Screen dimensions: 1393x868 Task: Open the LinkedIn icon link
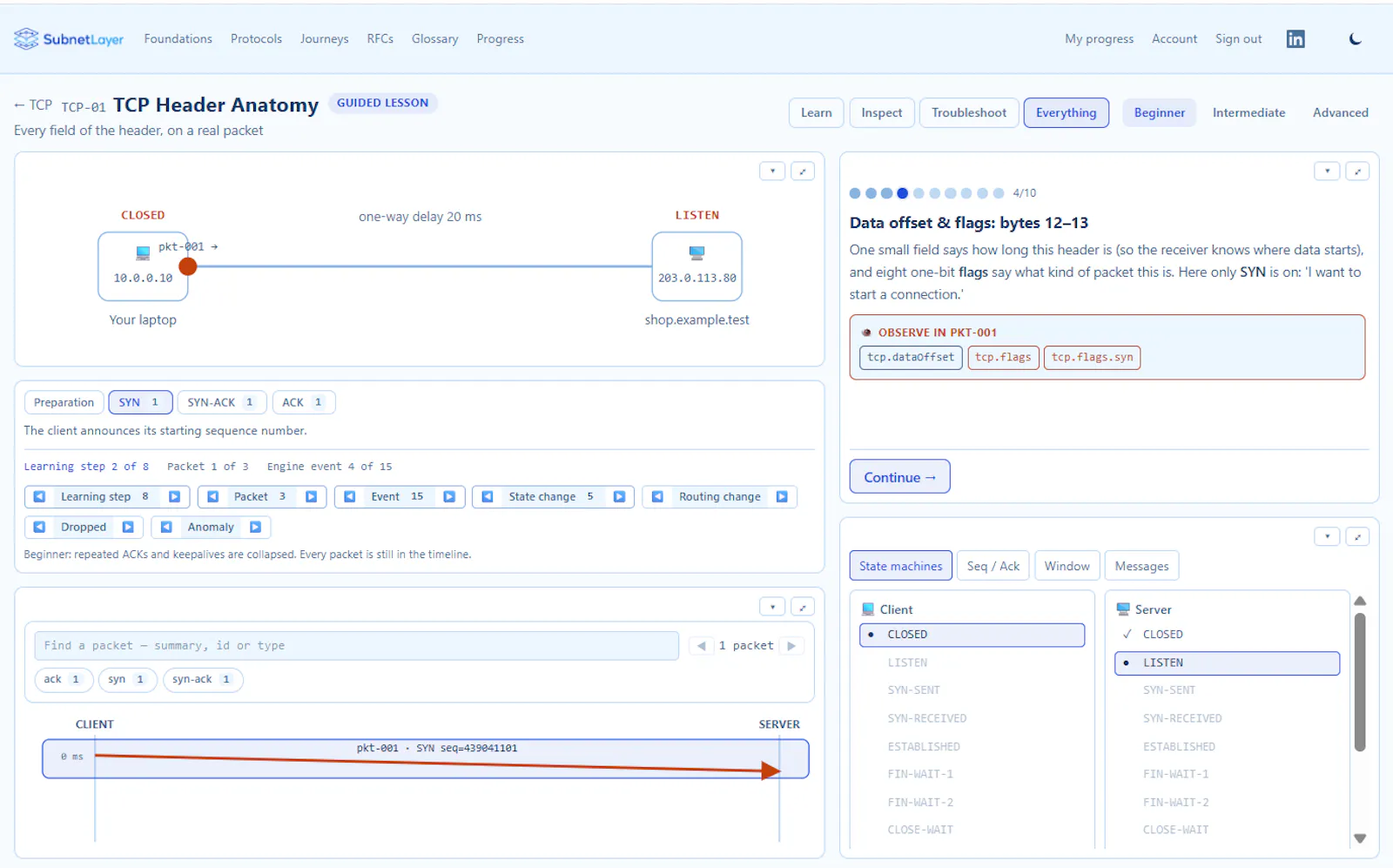[x=1295, y=39]
